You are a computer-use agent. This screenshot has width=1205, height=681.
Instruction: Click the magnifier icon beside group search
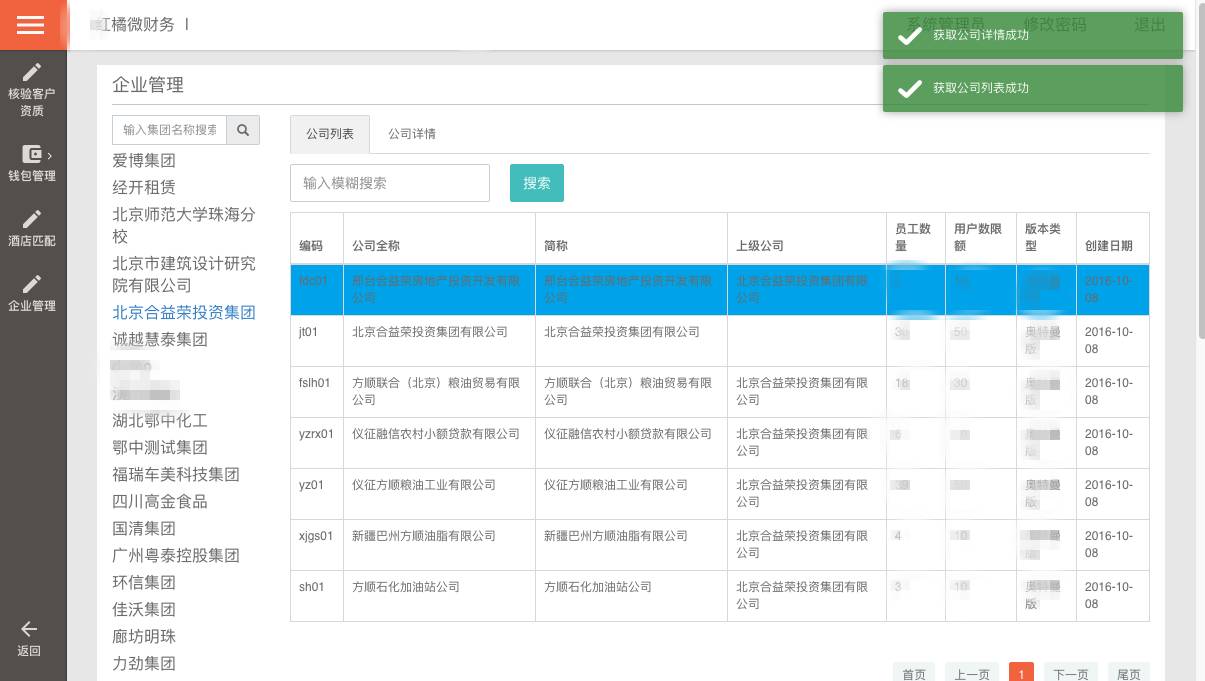coord(243,130)
